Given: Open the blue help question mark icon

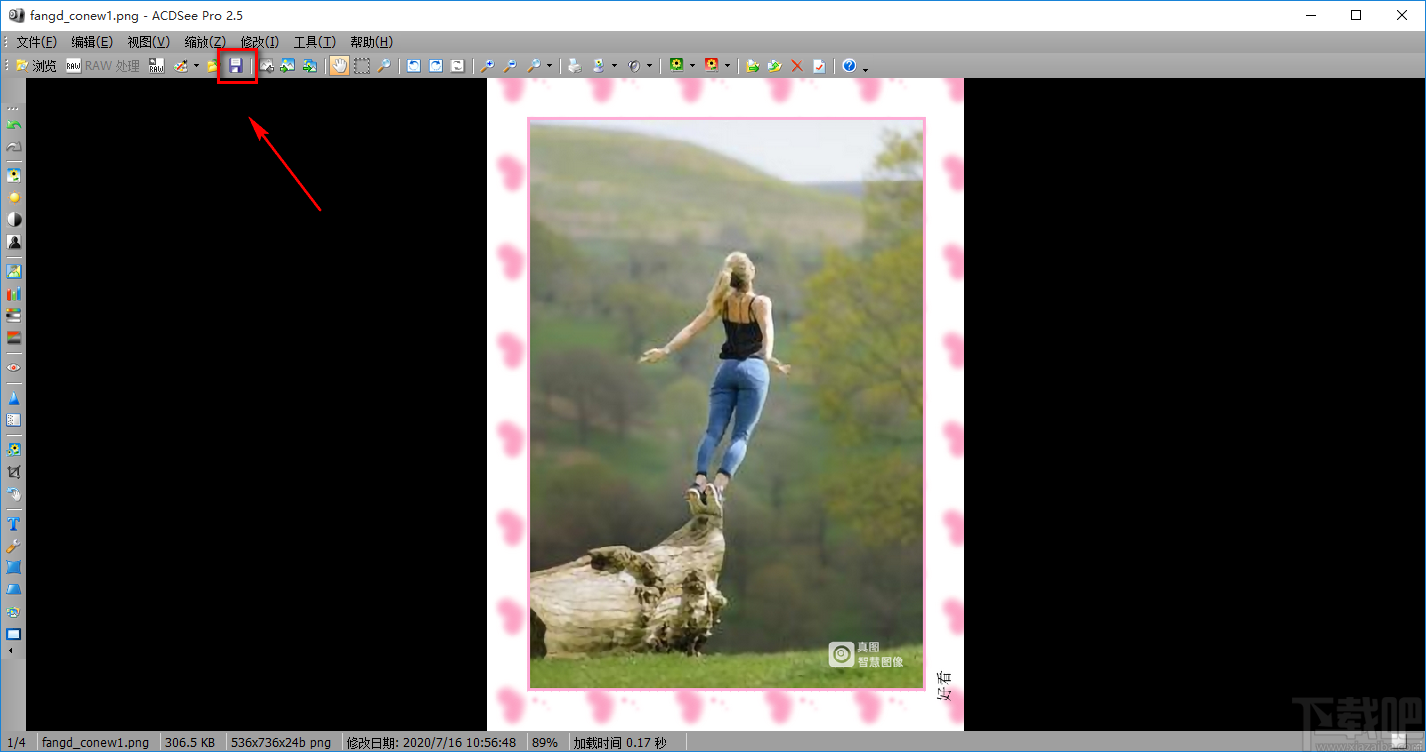Looking at the screenshot, I should [x=849, y=66].
